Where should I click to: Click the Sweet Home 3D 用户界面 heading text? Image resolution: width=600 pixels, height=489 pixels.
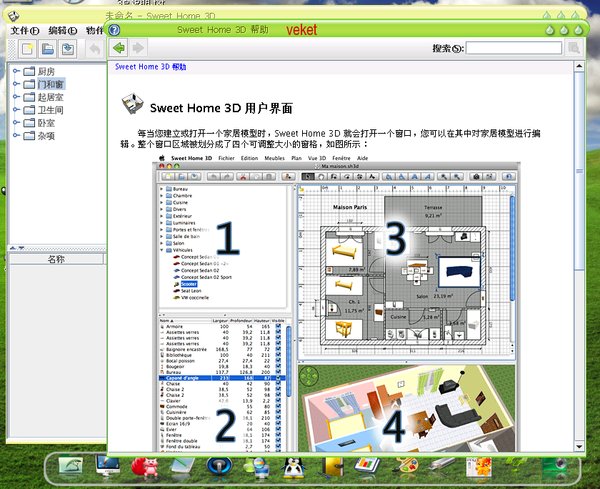[x=221, y=108]
